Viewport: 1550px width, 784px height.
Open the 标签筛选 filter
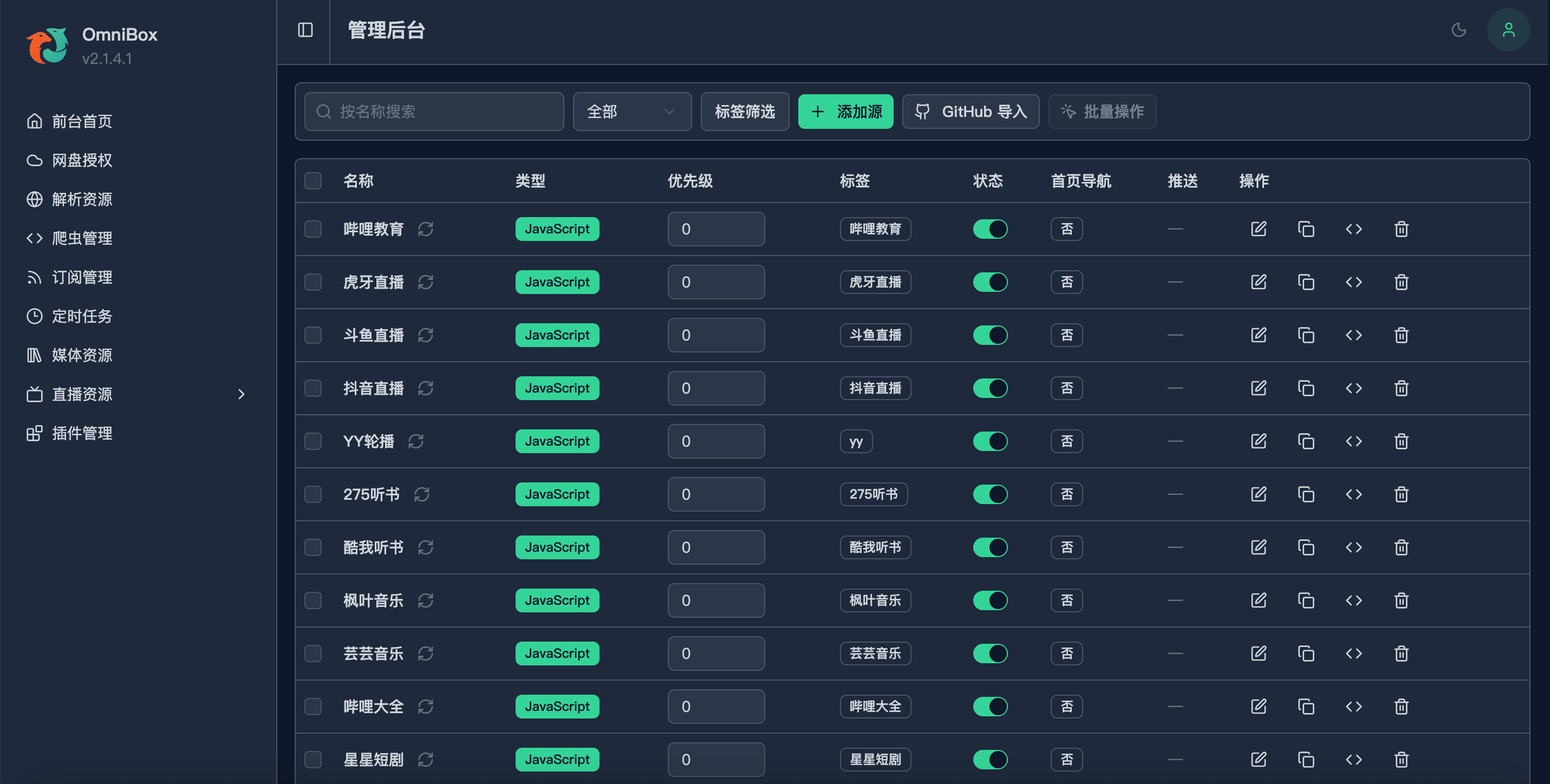pyautogui.click(x=744, y=112)
